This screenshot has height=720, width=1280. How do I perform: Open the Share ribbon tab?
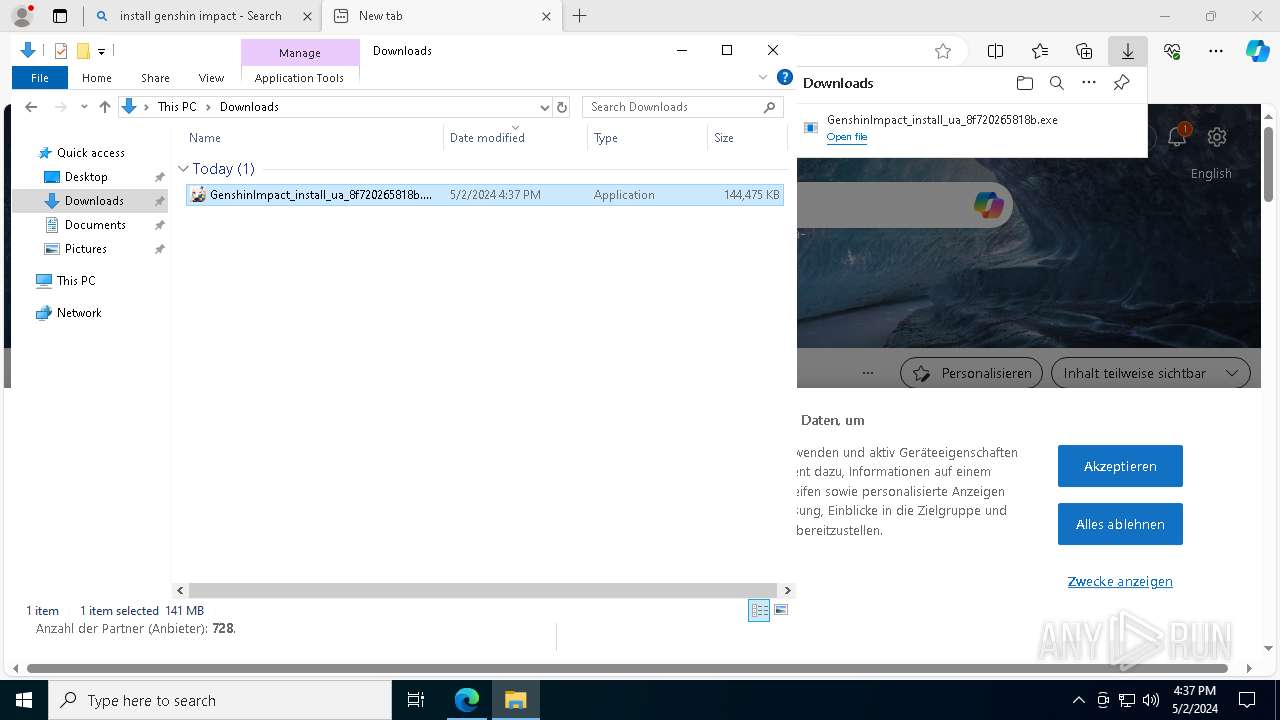(155, 77)
